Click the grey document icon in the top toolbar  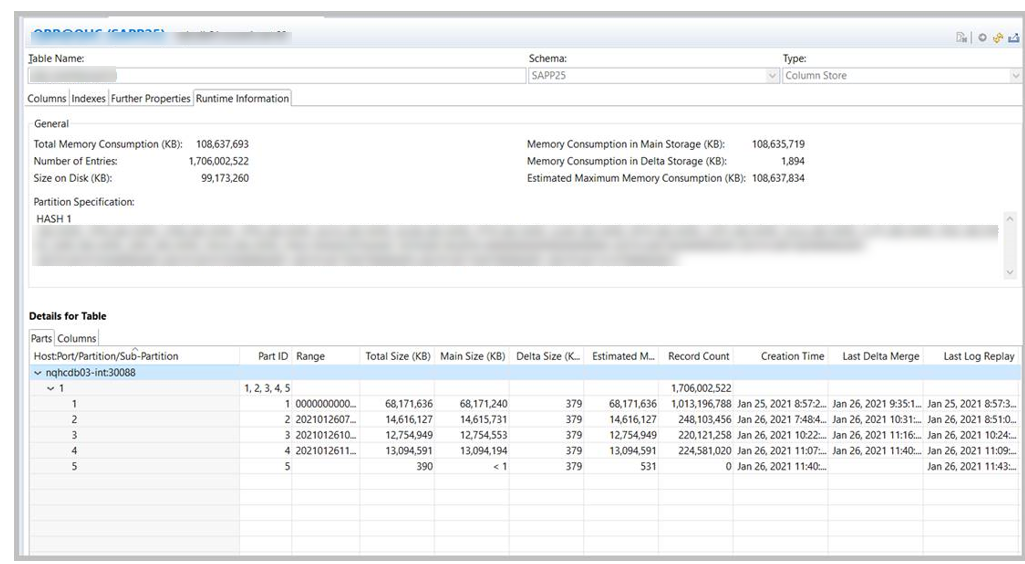coord(961,38)
